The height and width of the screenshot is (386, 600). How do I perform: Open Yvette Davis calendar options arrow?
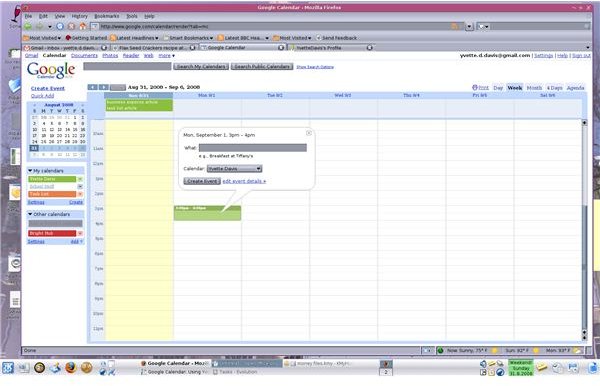tap(80, 179)
